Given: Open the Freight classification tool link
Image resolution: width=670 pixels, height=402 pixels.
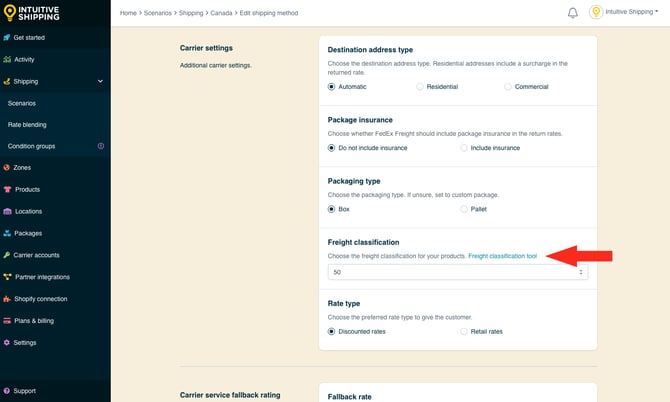Looking at the screenshot, I should point(502,256).
